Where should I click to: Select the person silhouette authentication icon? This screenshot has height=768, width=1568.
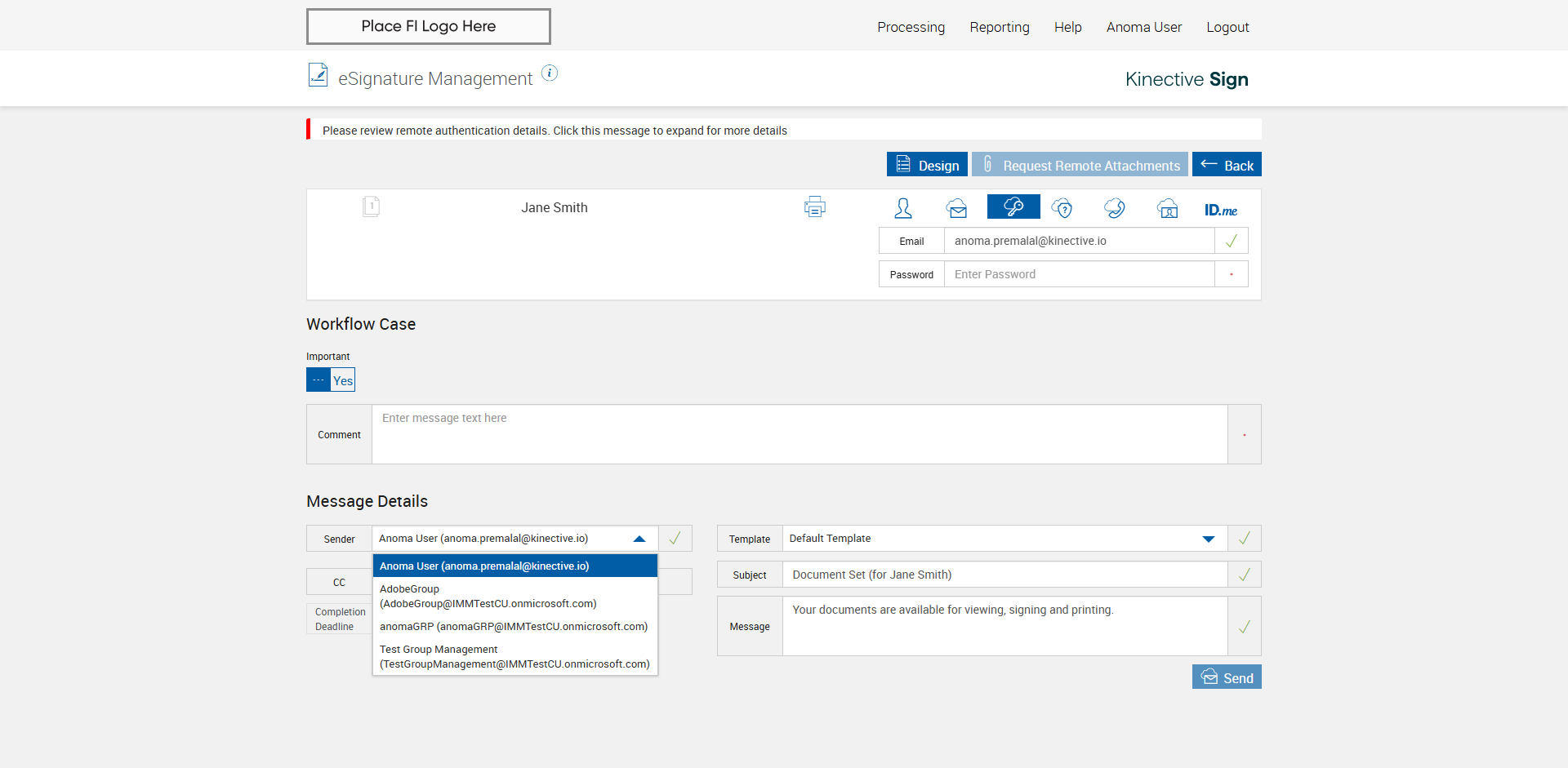point(903,208)
